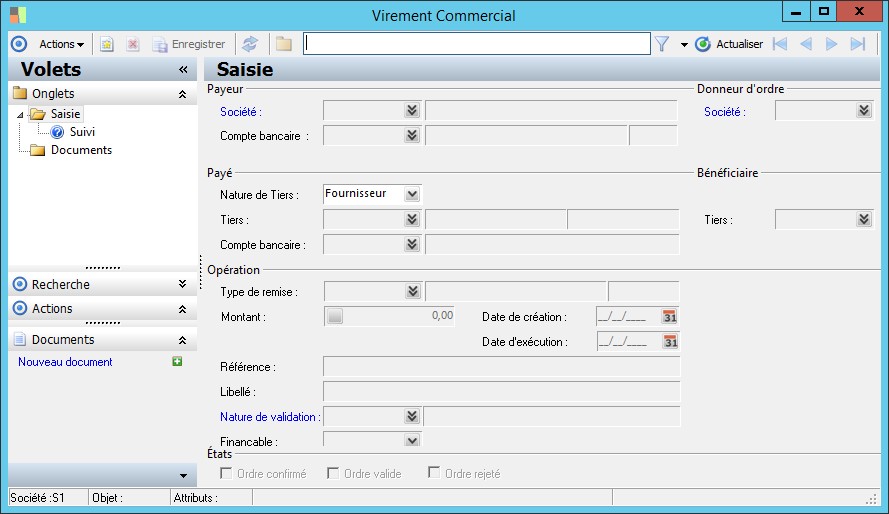Open the Bénéficiaire Tiers dropdown
Viewport: 889px width, 514px height.
point(864,219)
